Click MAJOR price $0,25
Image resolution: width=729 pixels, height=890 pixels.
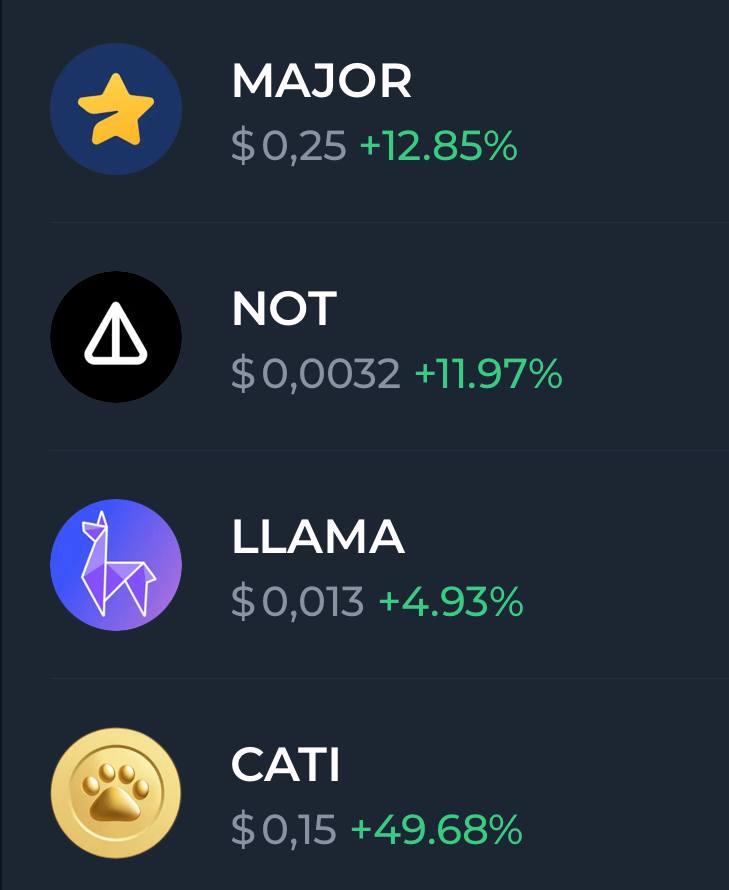coord(289,146)
